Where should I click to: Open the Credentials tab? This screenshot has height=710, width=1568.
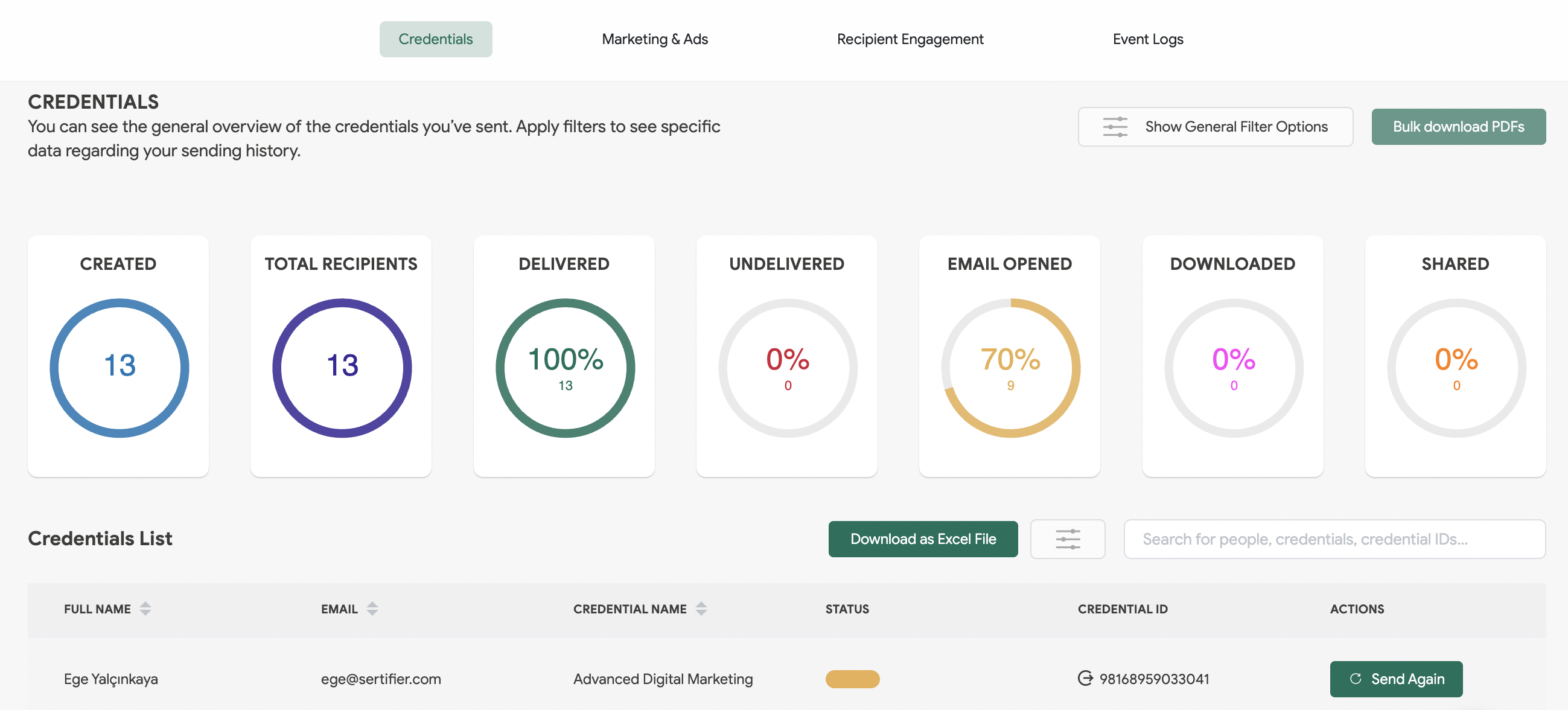coord(435,39)
